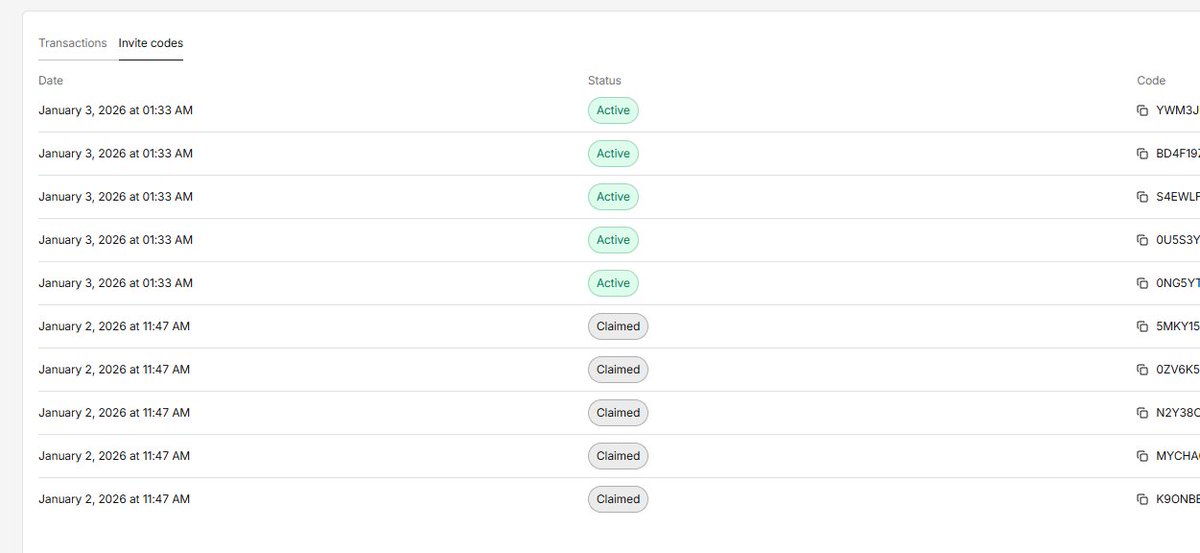The image size is (1200, 553).
Task: Click the Claimed badge for code K9ONB
Action: [618, 499]
